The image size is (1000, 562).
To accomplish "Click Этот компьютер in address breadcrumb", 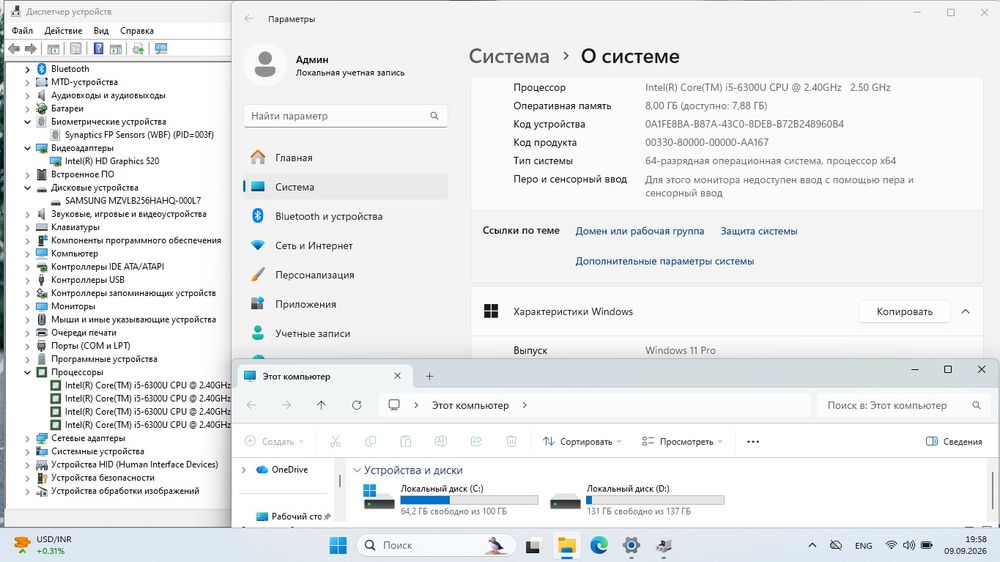I will [x=470, y=405].
